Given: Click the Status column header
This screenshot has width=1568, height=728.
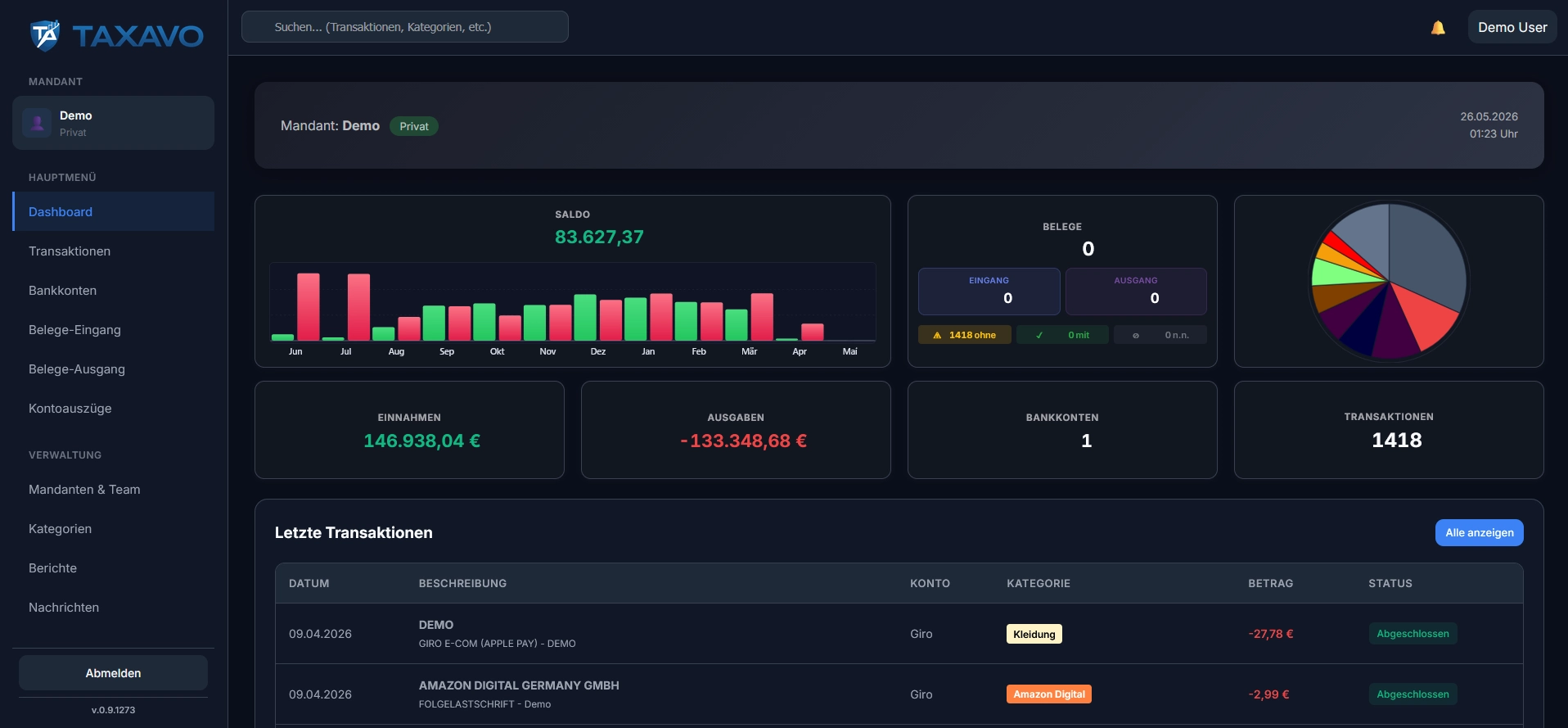Looking at the screenshot, I should [x=1390, y=584].
